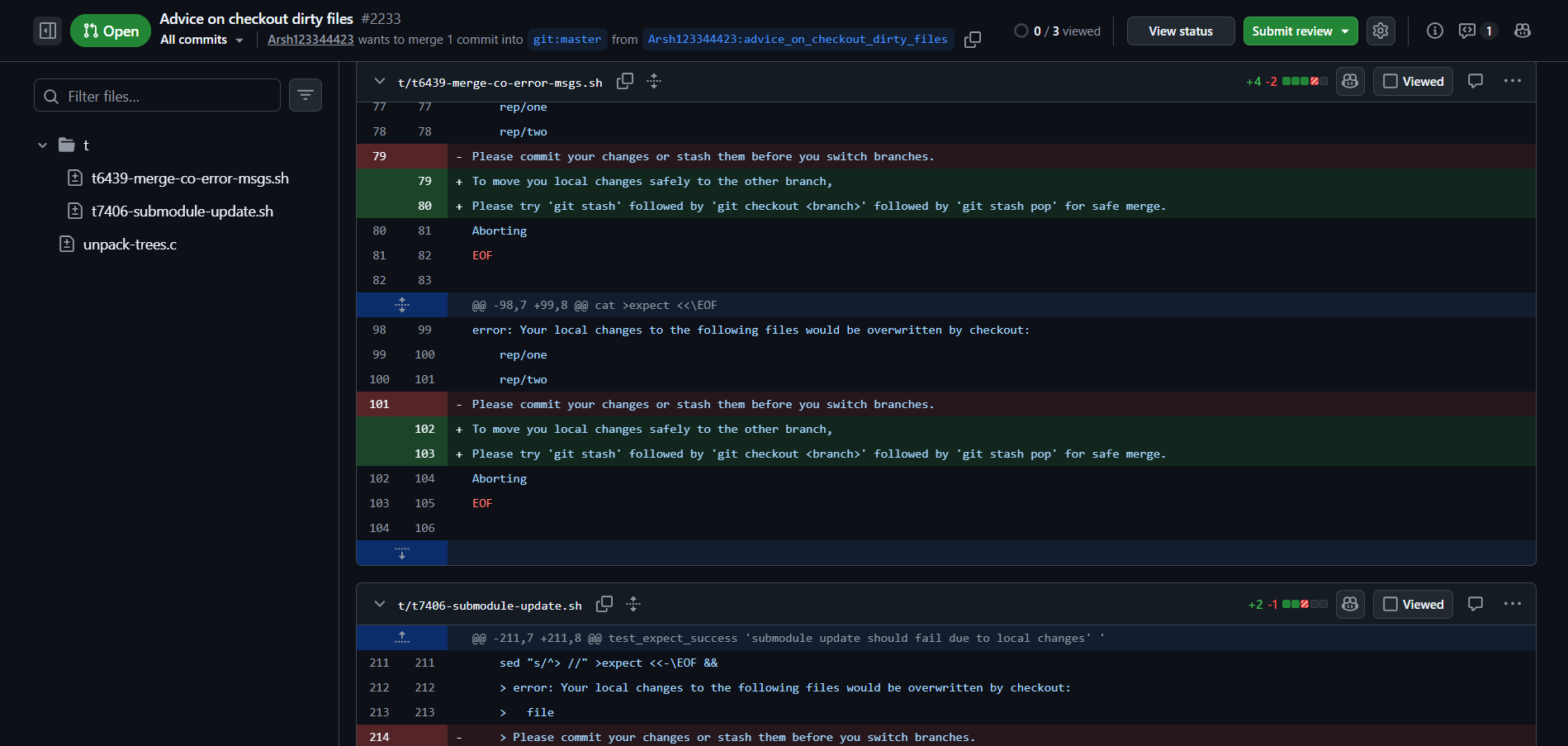Collapse the t6439-merge-co-error-msgs.sh diff
1568x746 pixels.
pos(380,81)
